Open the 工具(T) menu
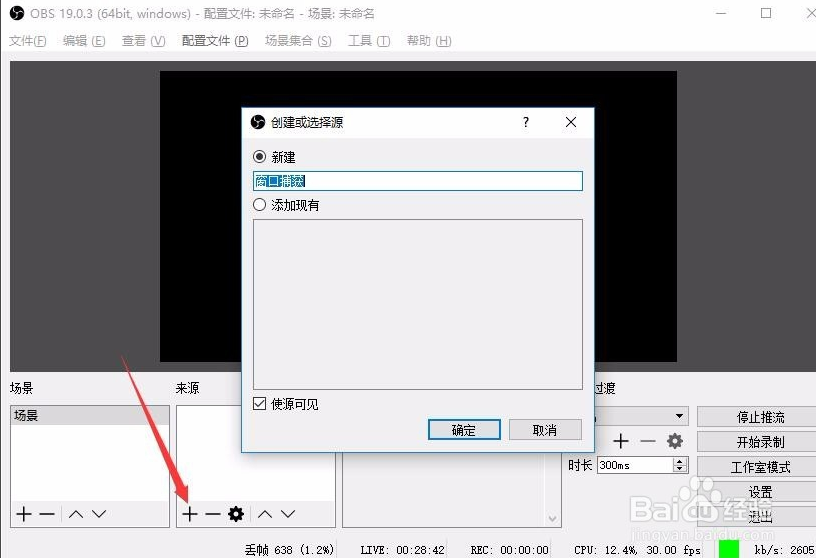816x558 pixels. click(x=369, y=41)
